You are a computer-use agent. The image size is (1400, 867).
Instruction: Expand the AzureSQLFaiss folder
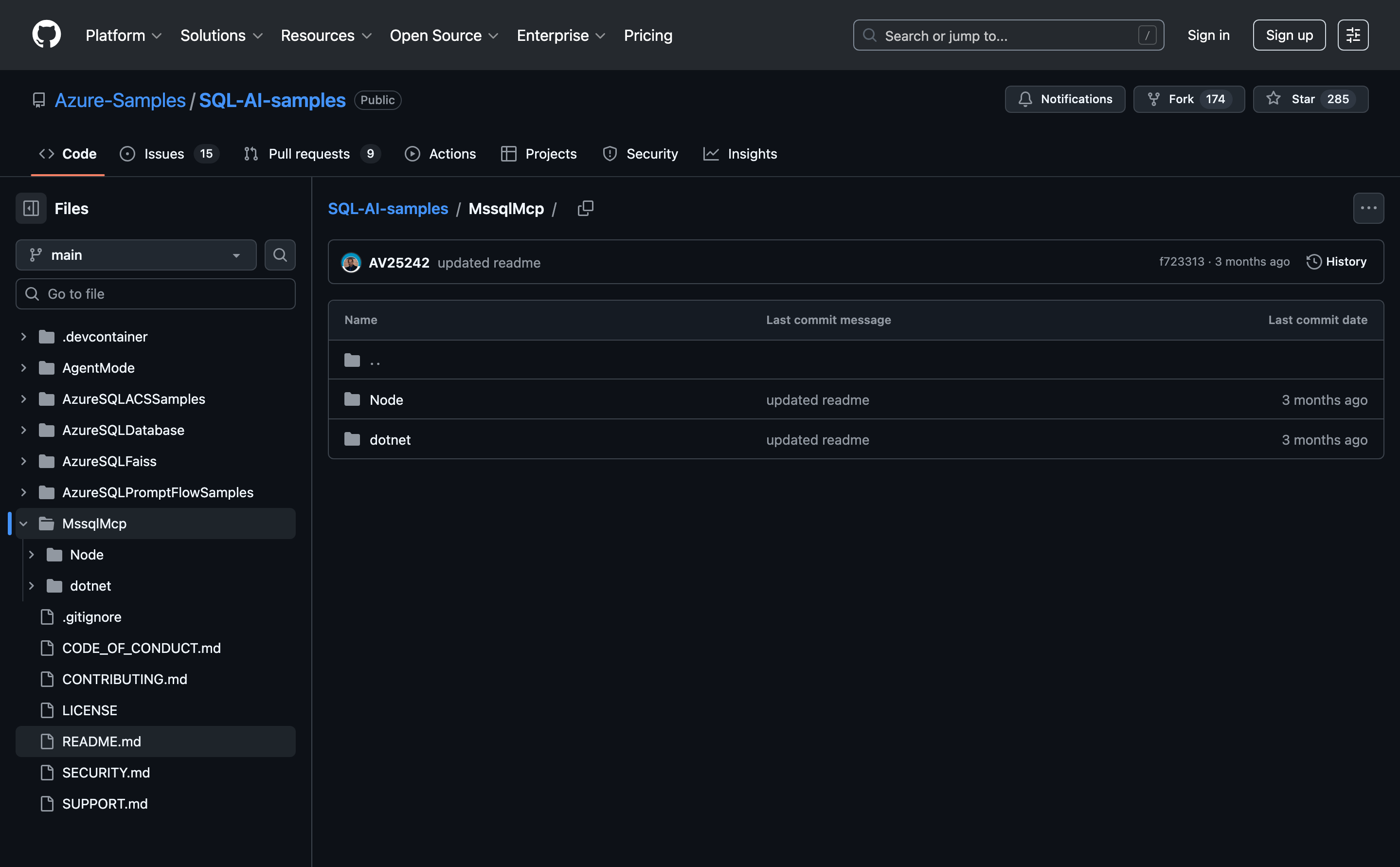point(23,461)
